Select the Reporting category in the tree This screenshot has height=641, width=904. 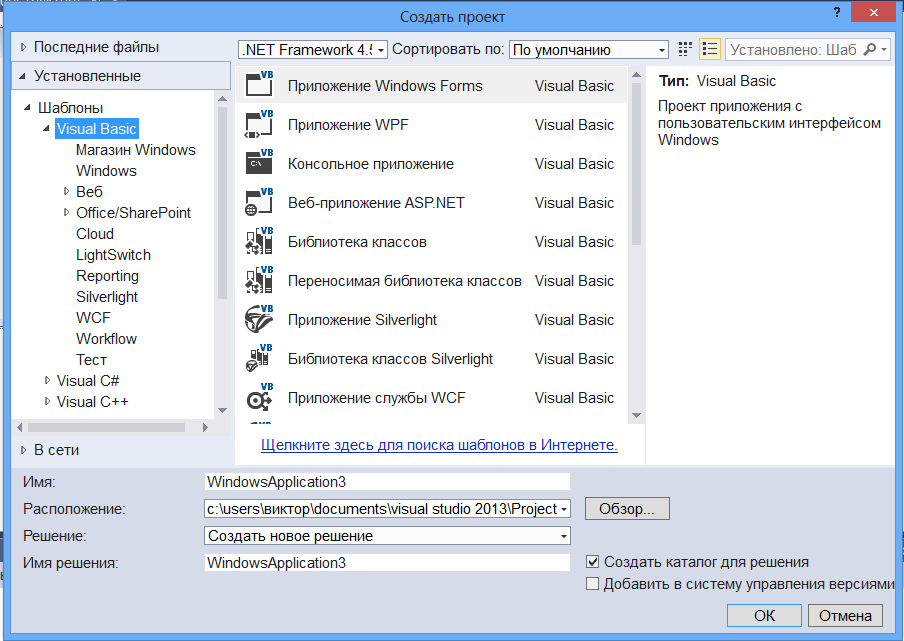point(107,276)
